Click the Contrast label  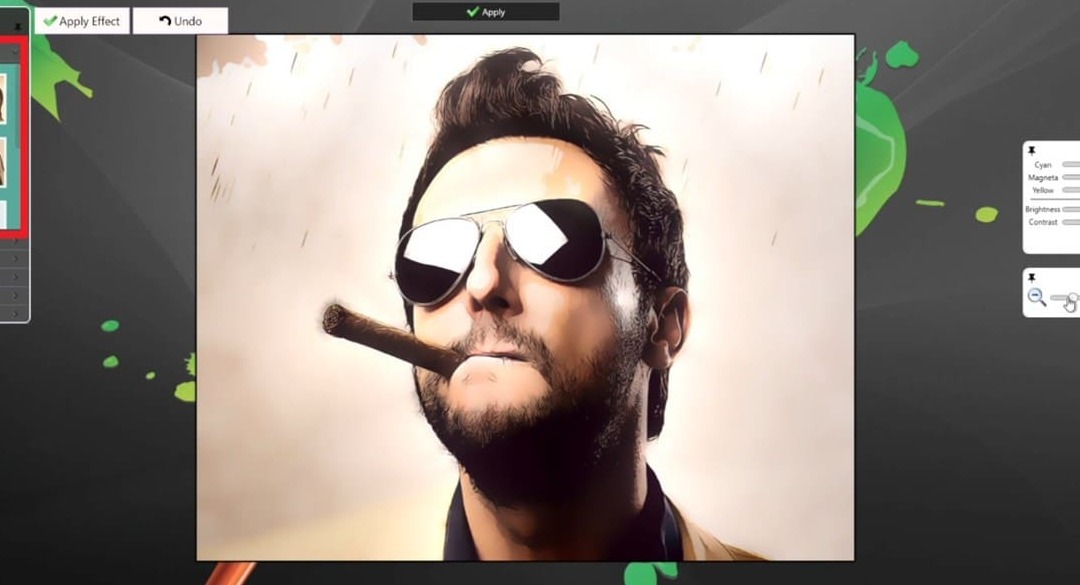(x=1043, y=222)
